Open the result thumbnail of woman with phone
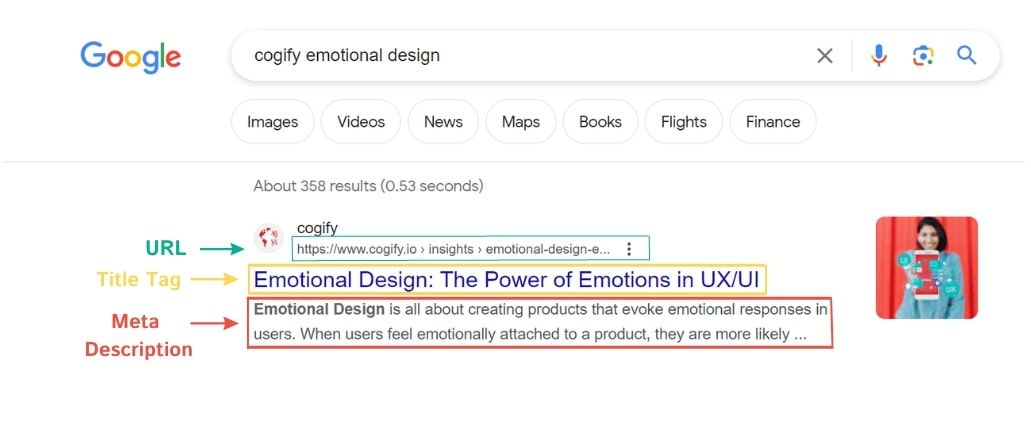Image resolution: width=1031 pixels, height=422 pixels. (926, 268)
